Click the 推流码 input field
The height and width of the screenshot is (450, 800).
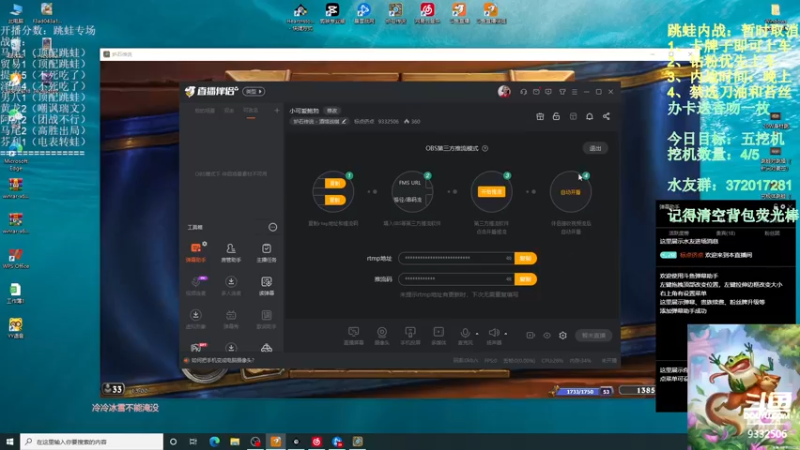456,279
